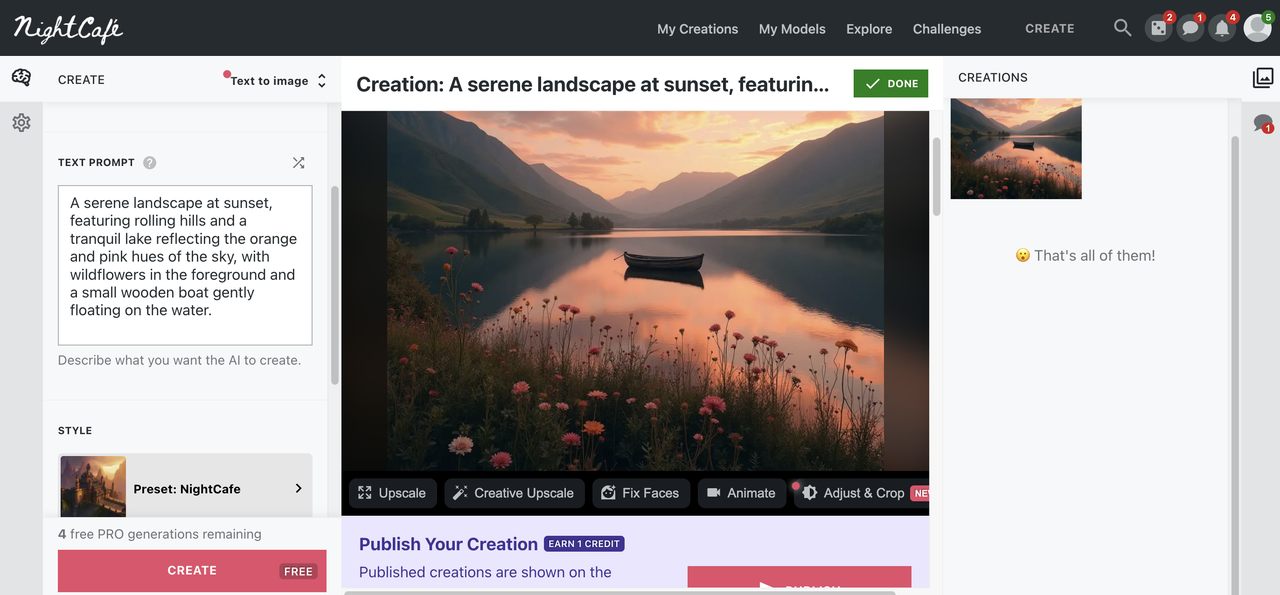Click the Creative Upscale button
Screen dimensions: 1280x595
pyautogui.click(x=513, y=493)
